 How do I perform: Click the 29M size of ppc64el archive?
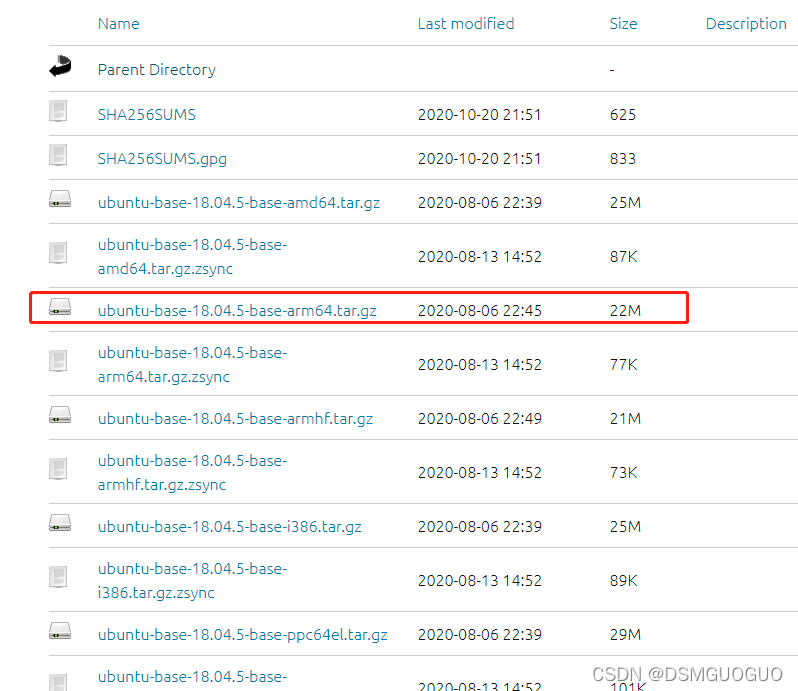pyautogui.click(x=625, y=635)
